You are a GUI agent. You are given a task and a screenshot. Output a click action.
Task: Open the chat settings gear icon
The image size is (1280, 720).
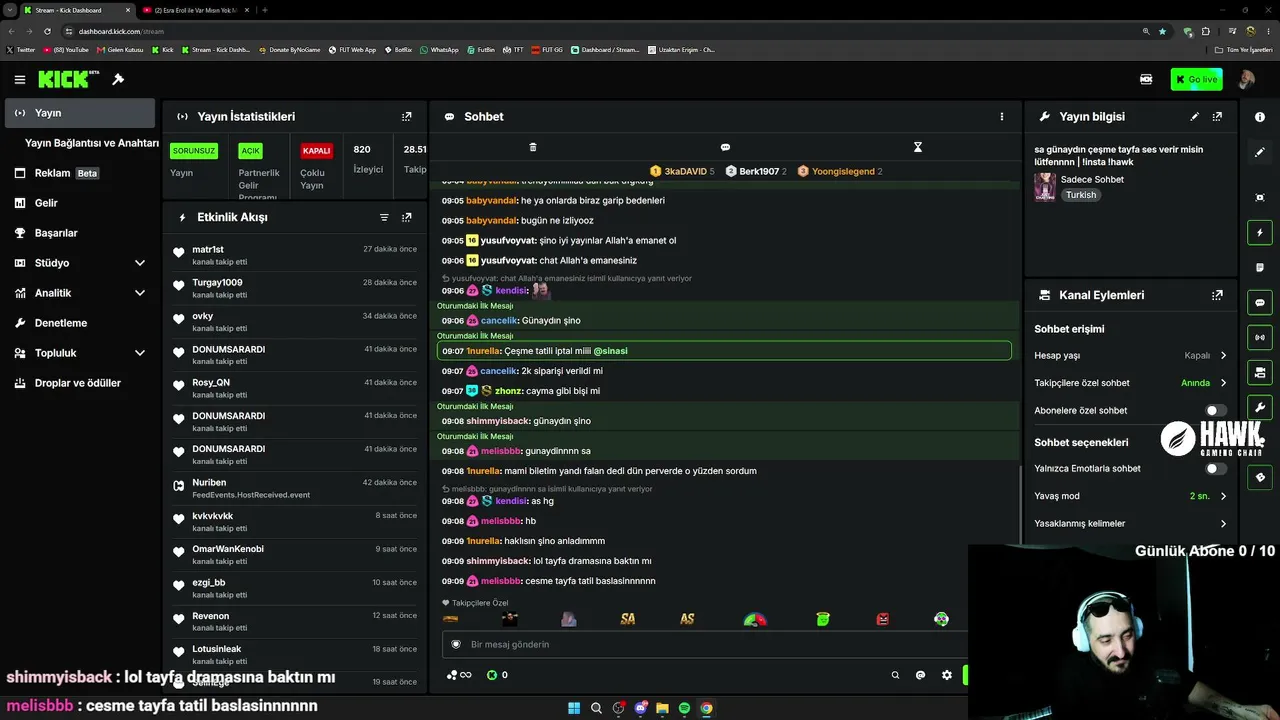(947, 675)
